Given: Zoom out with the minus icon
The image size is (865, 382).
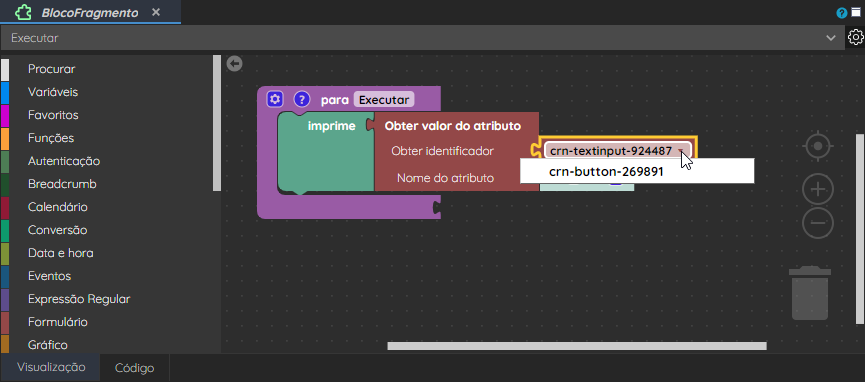Looking at the screenshot, I should coord(818,223).
